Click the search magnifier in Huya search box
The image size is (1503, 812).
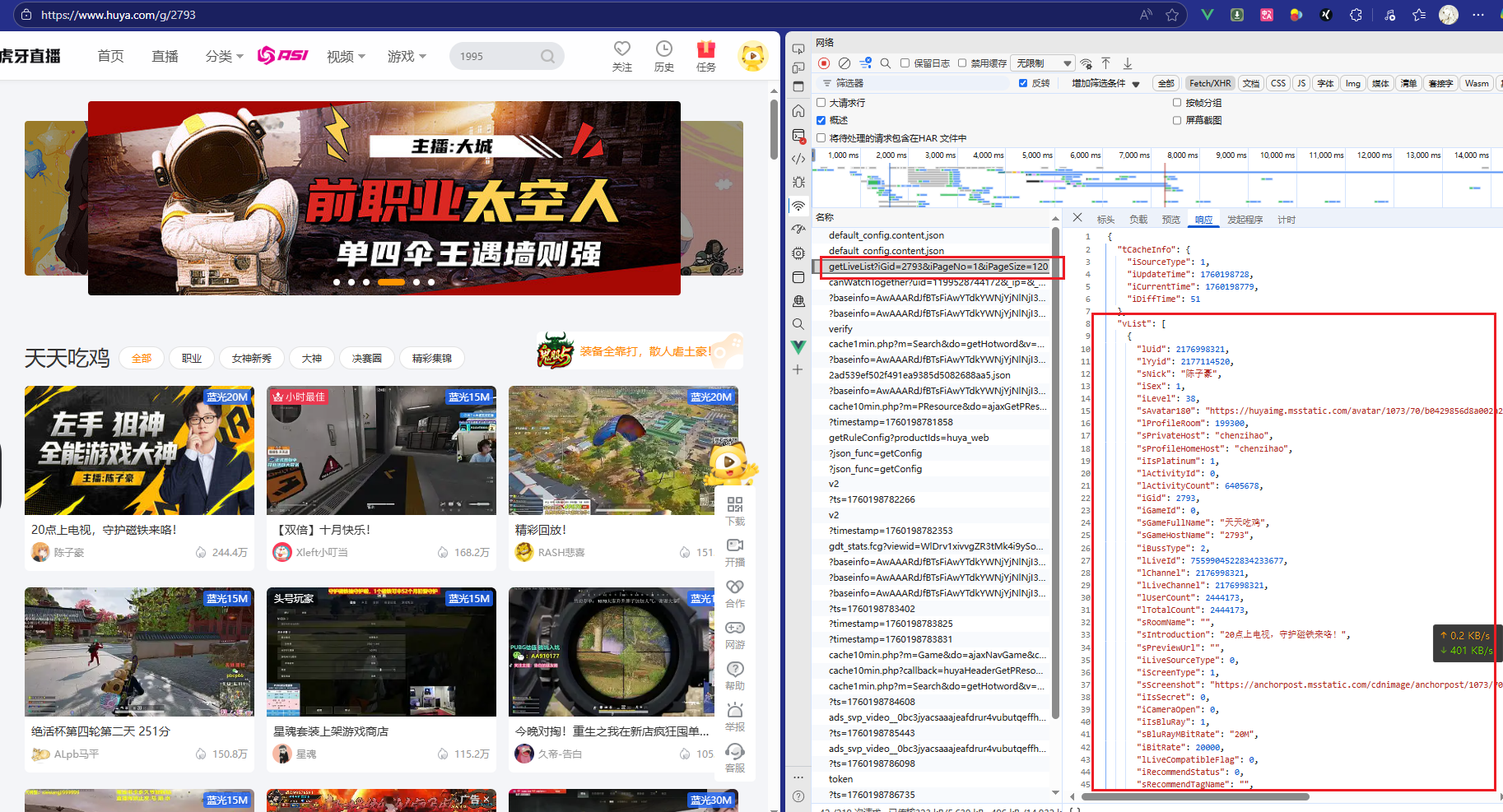pyautogui.click(x=547, y=57)
